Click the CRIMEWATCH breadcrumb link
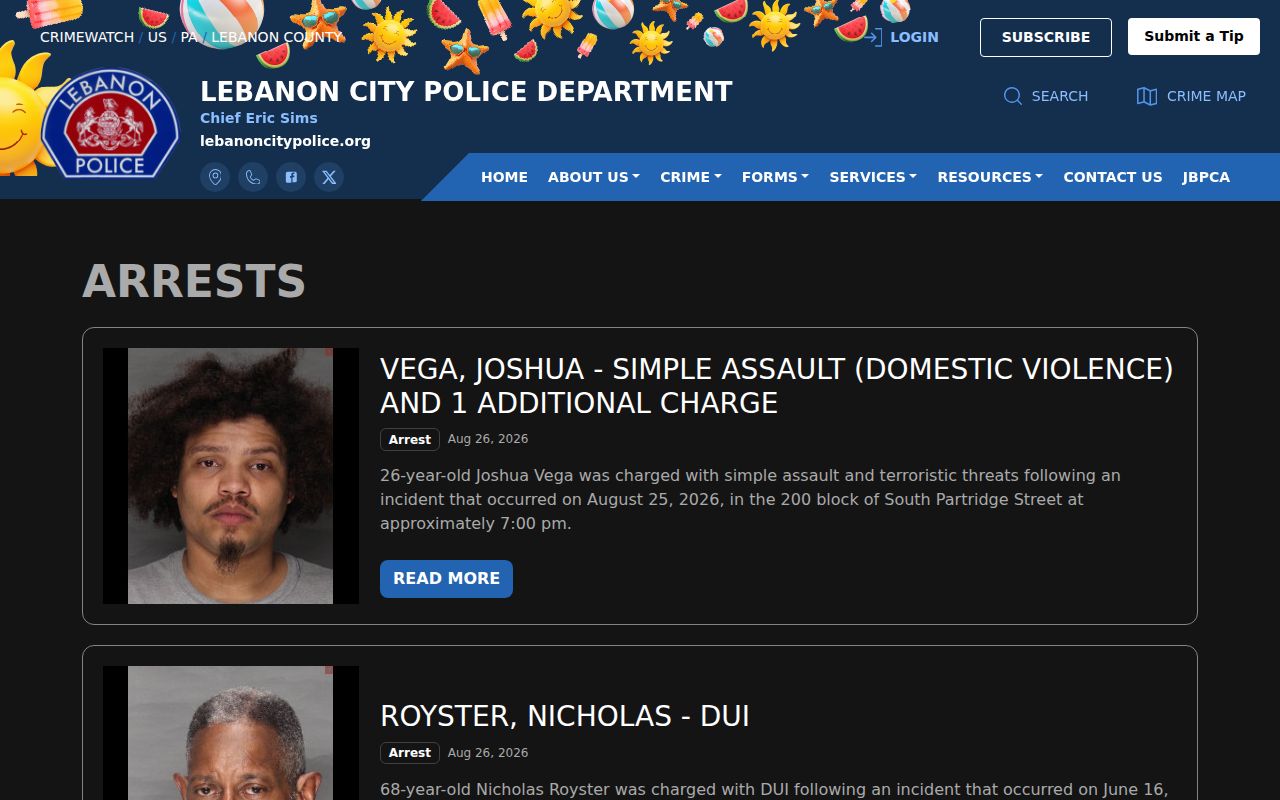 (87, 37)
